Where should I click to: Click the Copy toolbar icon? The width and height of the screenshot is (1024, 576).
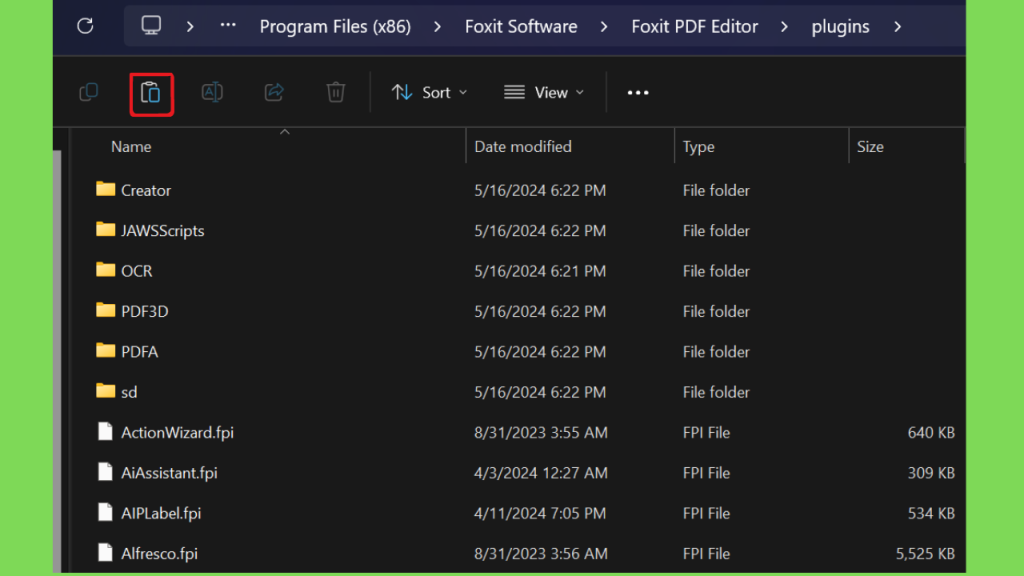point(89,92)
